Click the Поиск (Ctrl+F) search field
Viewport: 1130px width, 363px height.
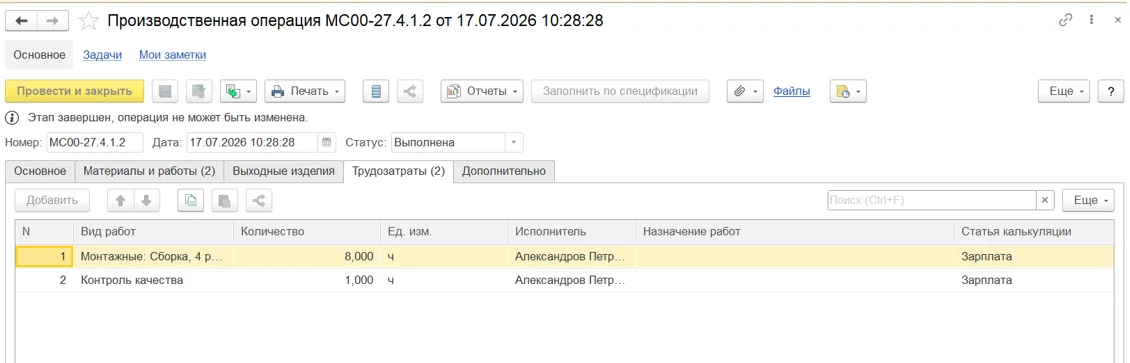pos(932,200)
